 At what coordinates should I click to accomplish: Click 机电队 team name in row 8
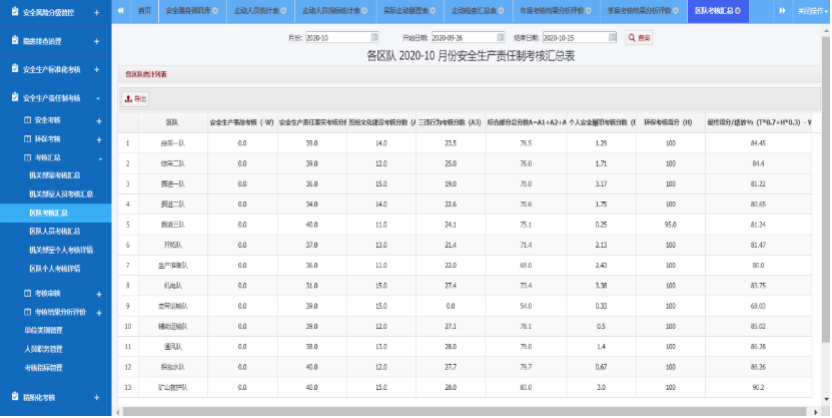coord(172,285)
